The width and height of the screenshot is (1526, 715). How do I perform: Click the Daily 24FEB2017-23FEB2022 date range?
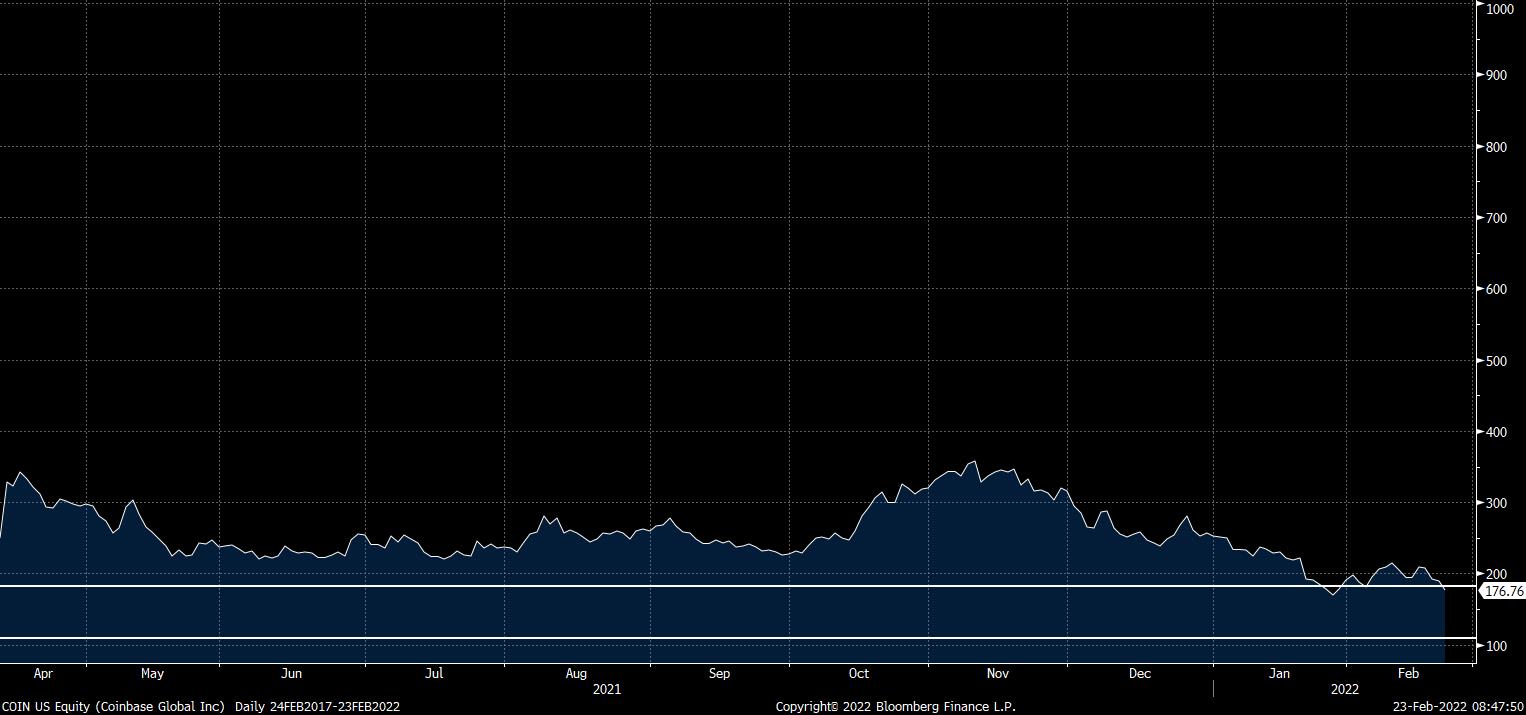[x=317, y=706]
